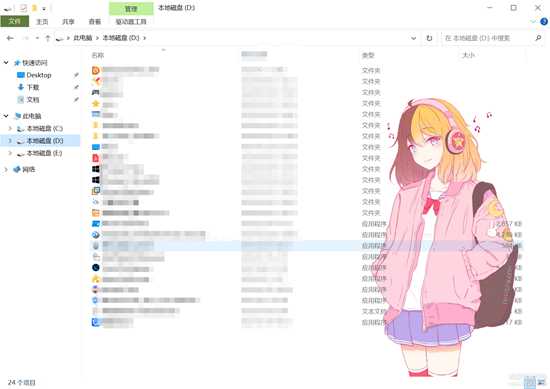Open Desktop in quick access
Image resolution: width=550 pixels, height=389 pixels.
tap(39, 75)
